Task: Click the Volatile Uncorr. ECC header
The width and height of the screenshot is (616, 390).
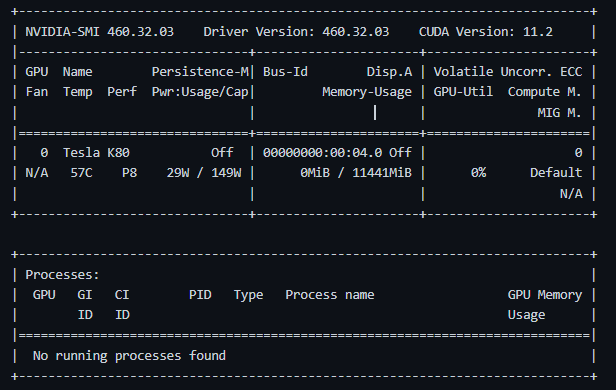Action: 508,72
